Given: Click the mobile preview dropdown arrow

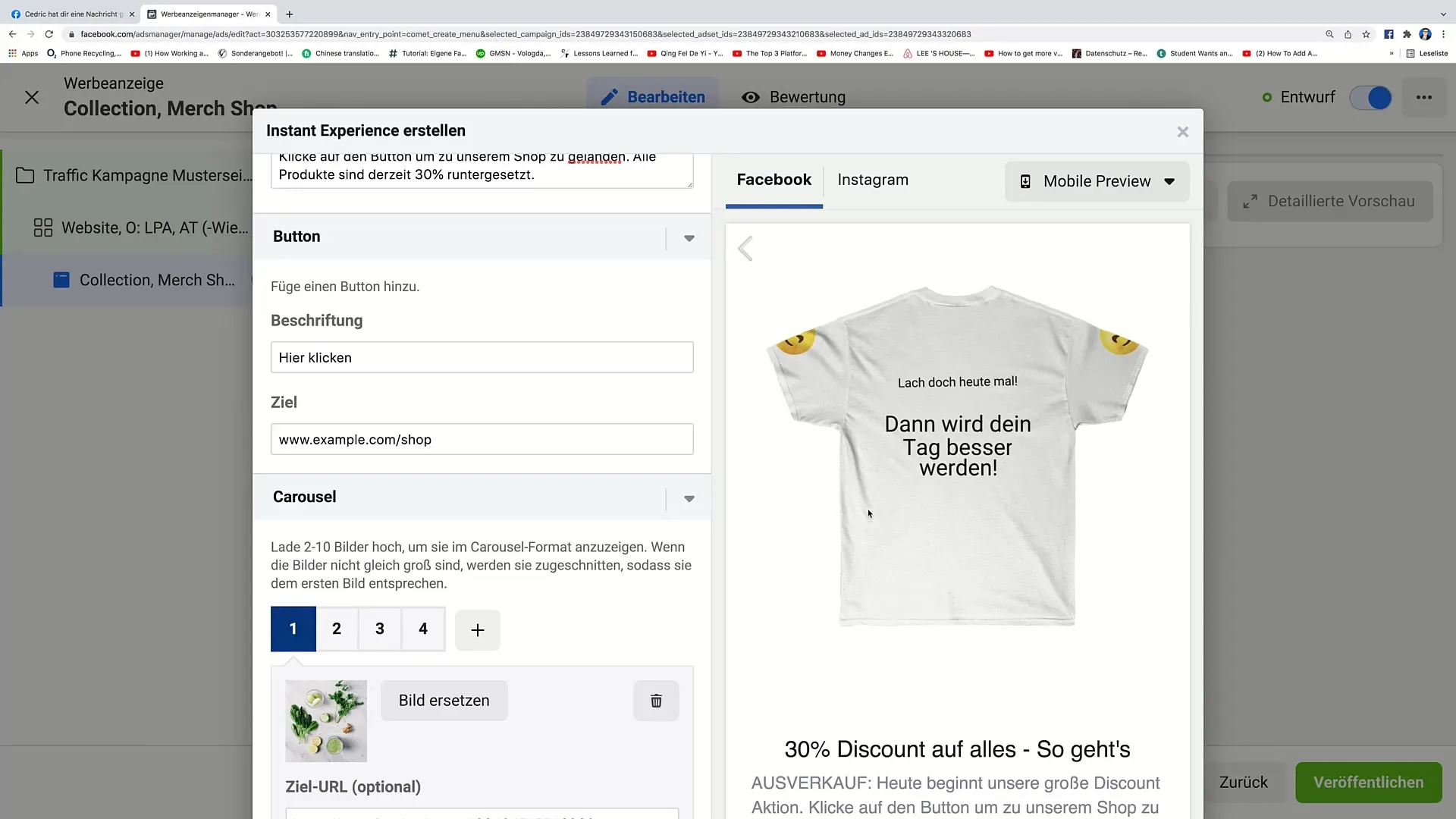Looking at the screenshot, I should click(x=1172, y=182).
